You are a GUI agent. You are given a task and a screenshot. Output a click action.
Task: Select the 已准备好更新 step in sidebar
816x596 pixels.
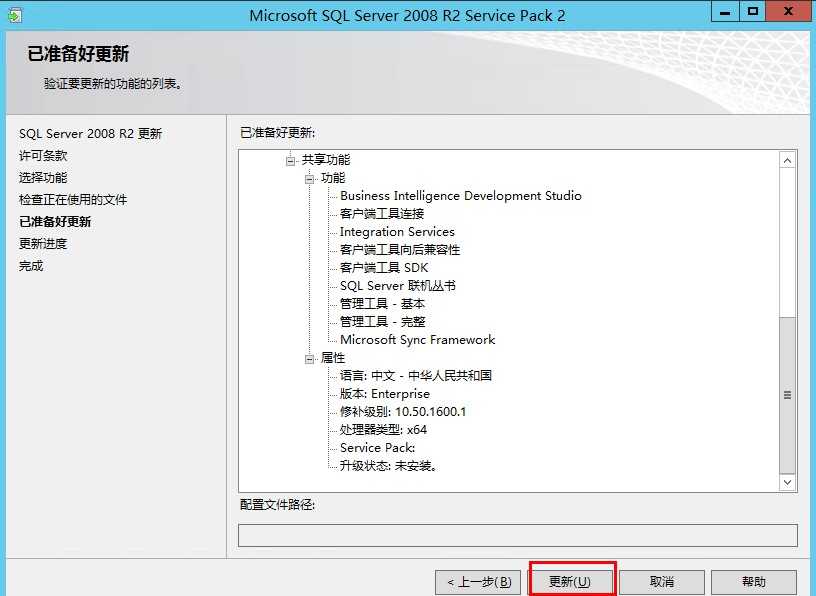(55, 222)
